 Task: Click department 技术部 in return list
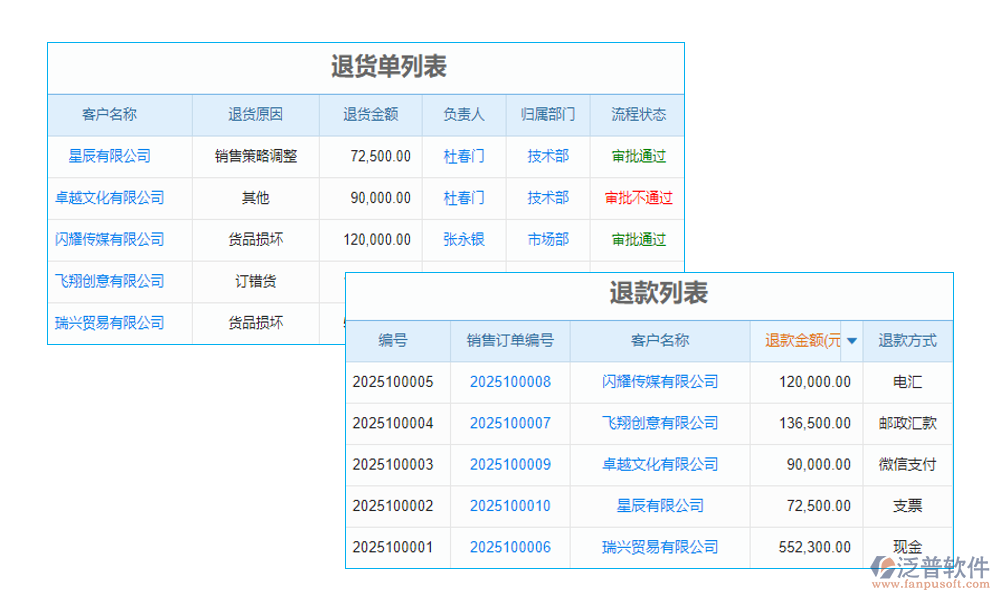(x=547, y=156)
